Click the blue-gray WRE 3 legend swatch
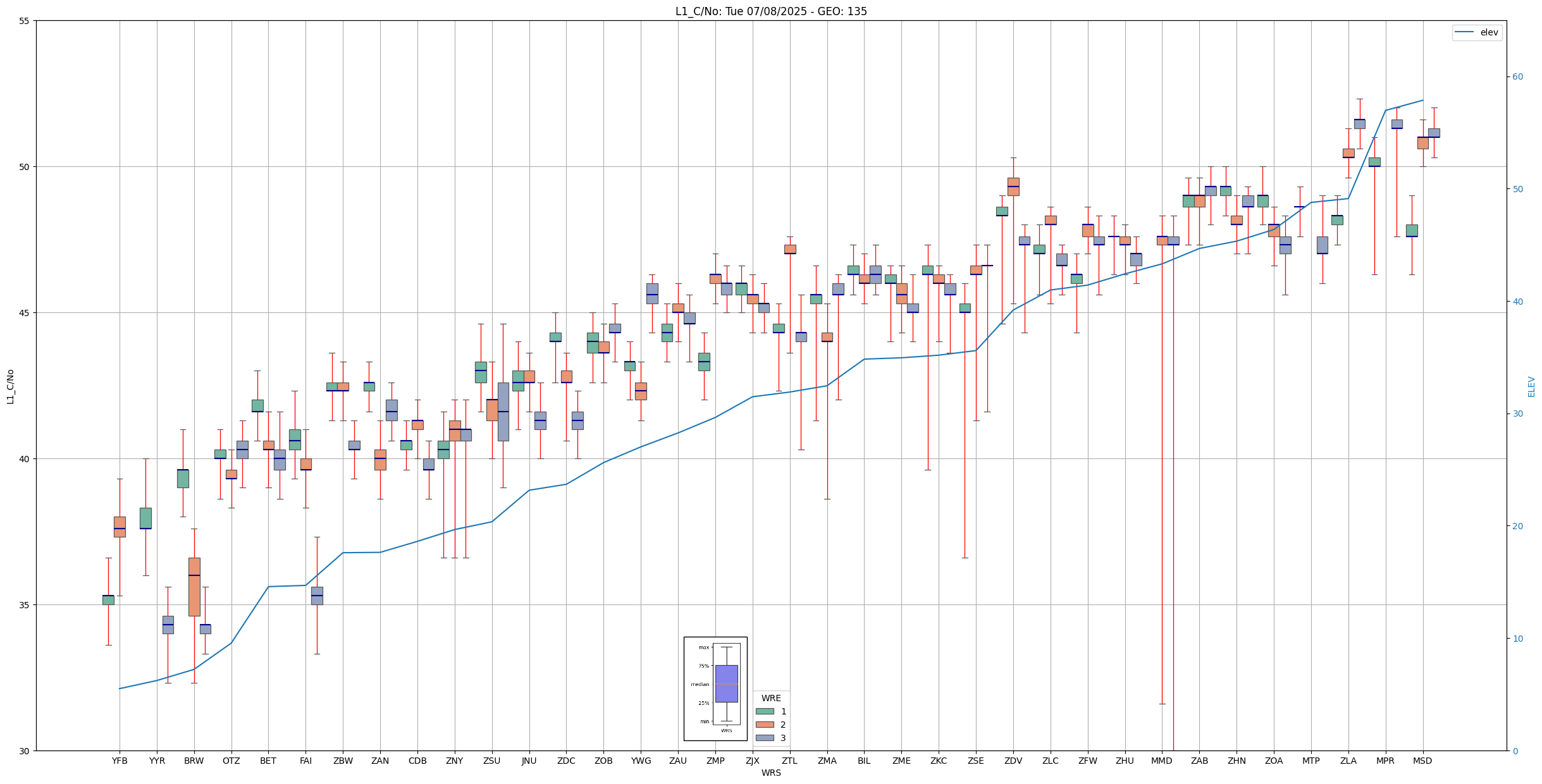This screenshot has width=1542, height=784. tap(765, 738)
